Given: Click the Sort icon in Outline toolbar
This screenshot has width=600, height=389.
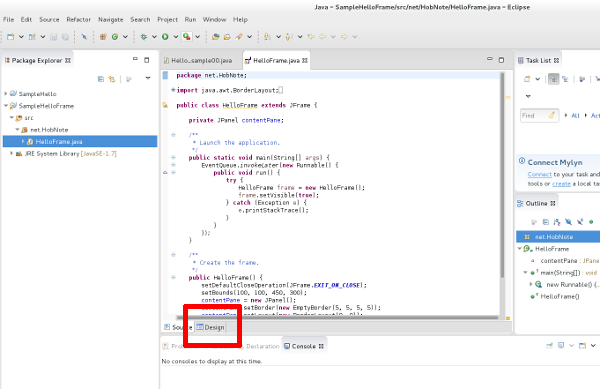Looking at the screenshot, I should click(x=557, y=222).
